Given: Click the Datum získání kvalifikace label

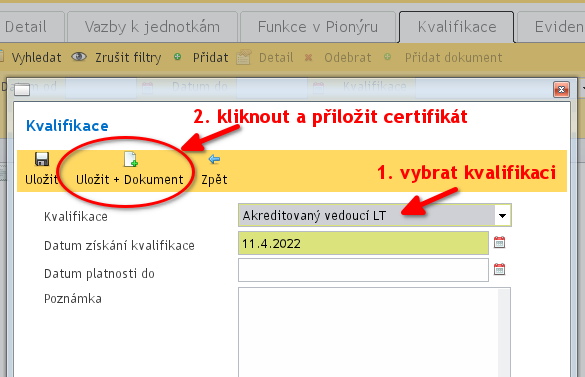Looking at the screenshot, I should pos(119,246).
